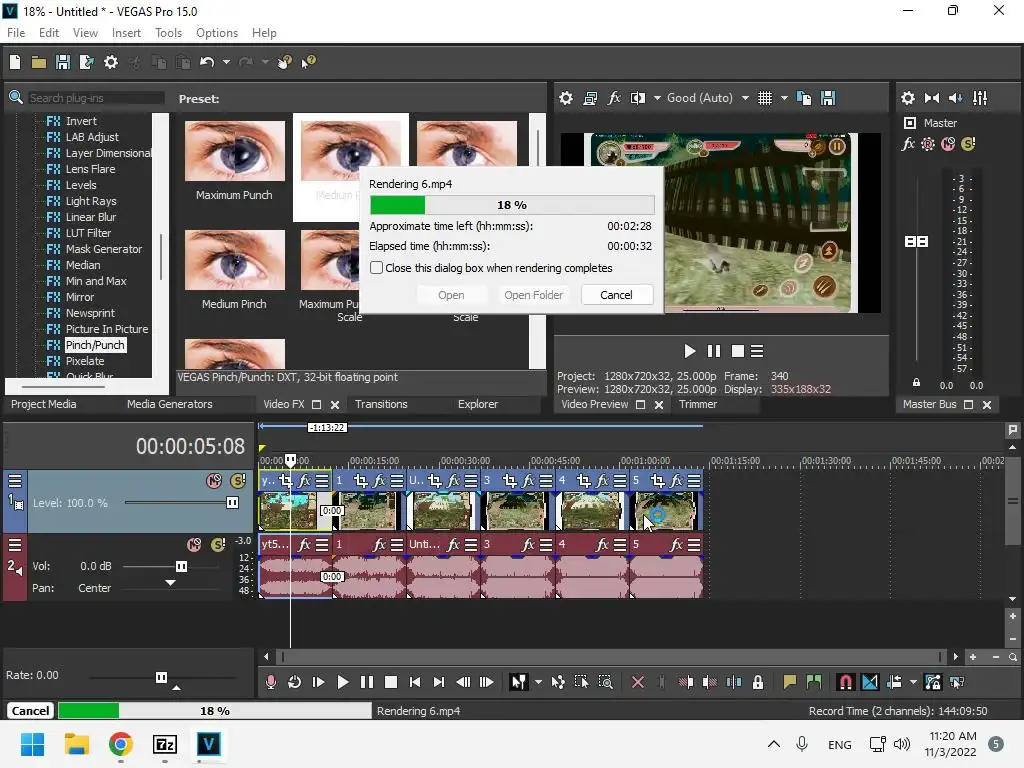Screen dimensions: 1024x768
Task: Adjust audio track Vol slider handle
Action: [182, 566]
